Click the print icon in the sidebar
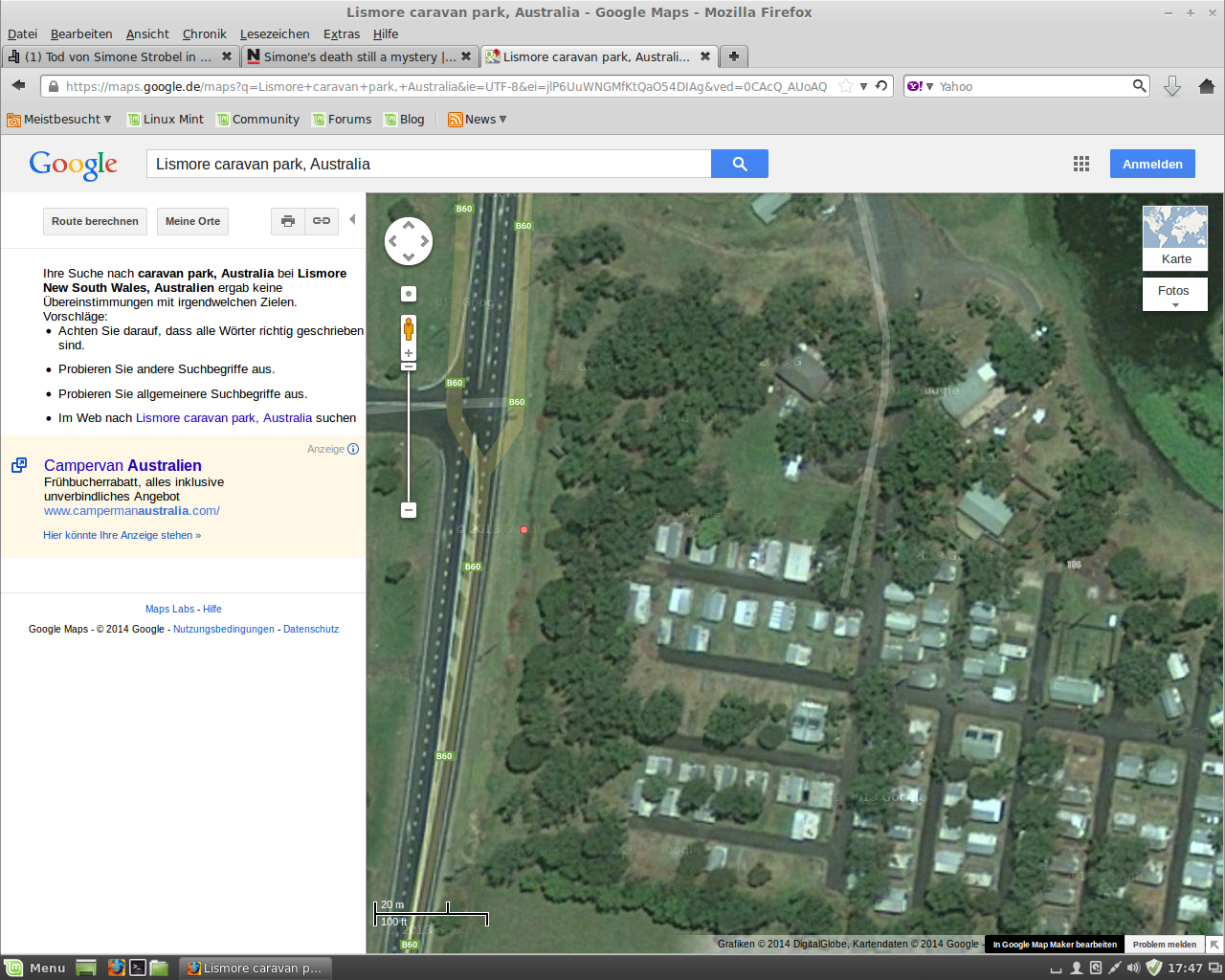Image resolution: width=1225 pixels, height=980 pixels. pyautogui.click(x=288, y=221)
